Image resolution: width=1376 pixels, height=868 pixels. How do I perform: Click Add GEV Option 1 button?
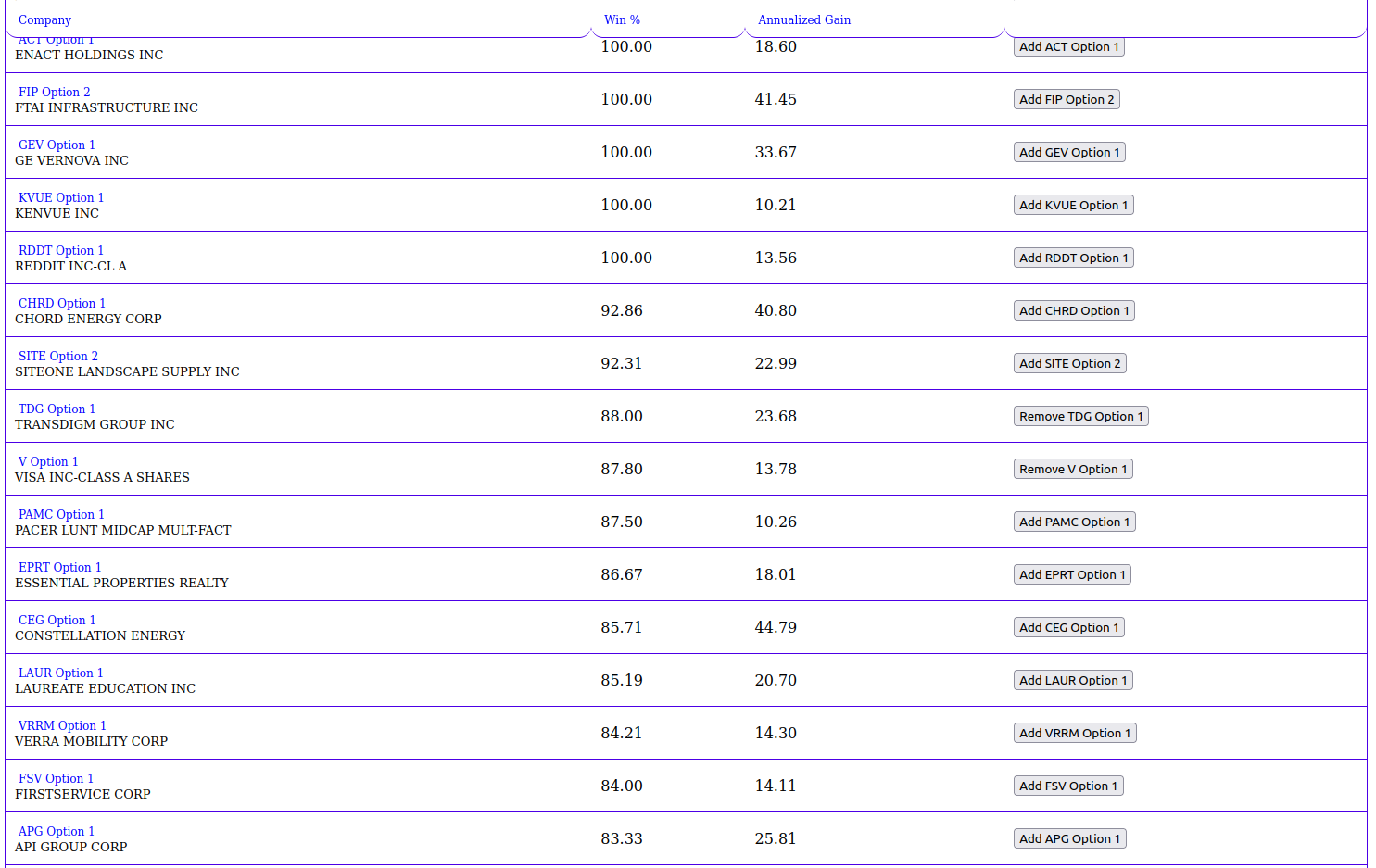[1069, 152]
